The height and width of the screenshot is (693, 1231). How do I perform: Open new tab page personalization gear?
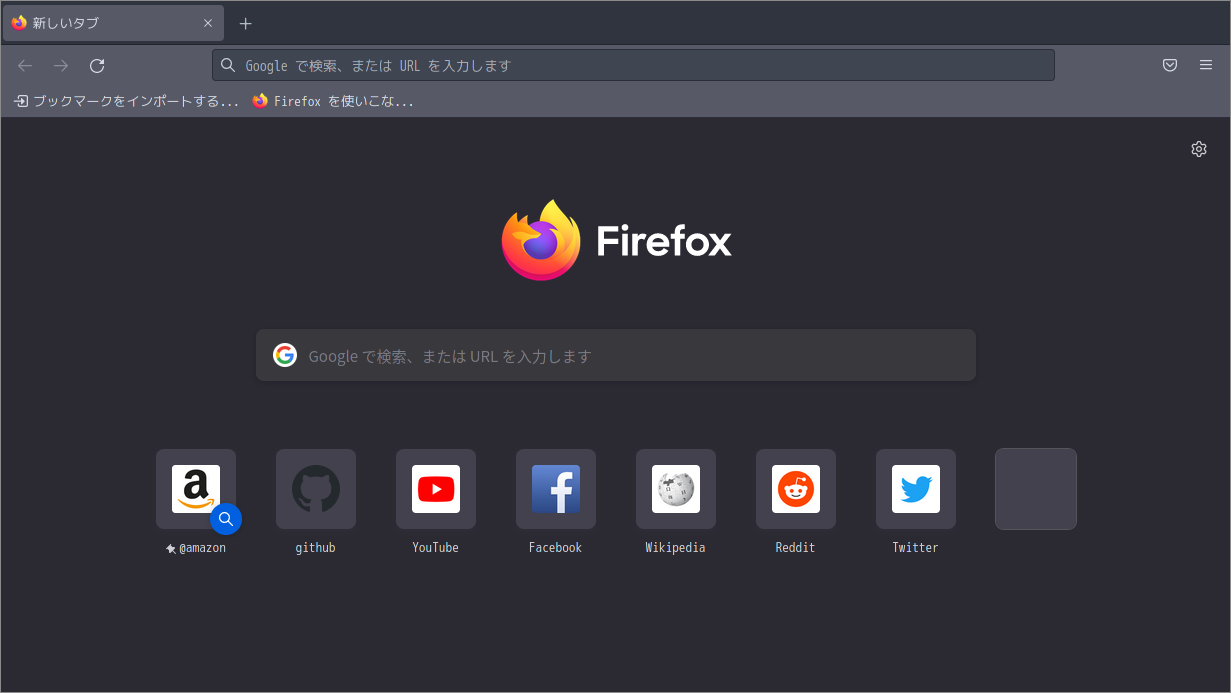point(1199,149)
